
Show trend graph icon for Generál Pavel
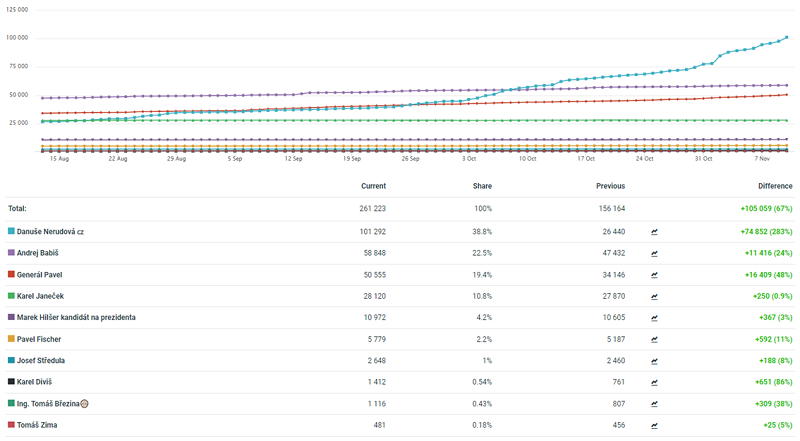(x=654, y=274)
